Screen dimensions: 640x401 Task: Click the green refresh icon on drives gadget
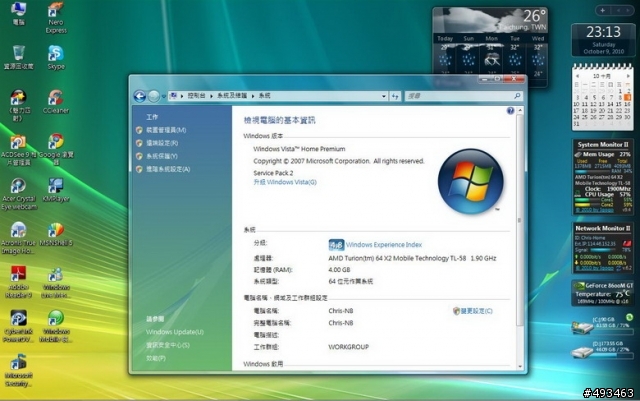coord(629,317)
